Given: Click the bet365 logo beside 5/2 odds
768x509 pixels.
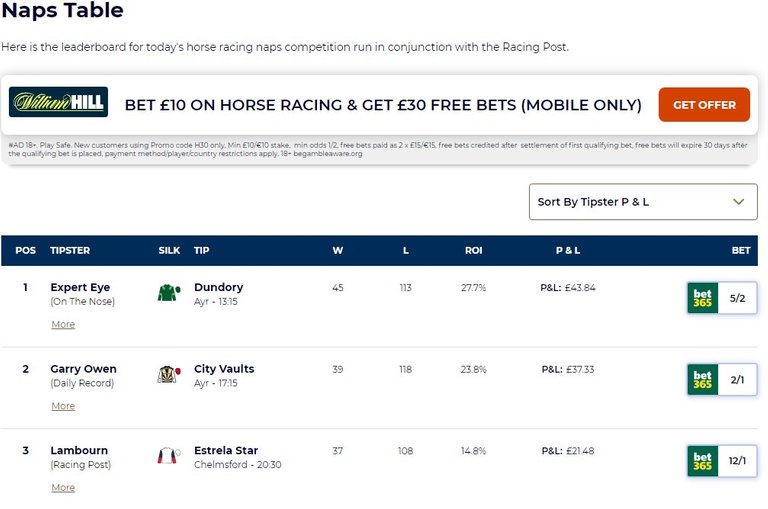Looking at the screenshot, I should pos(702,298).
